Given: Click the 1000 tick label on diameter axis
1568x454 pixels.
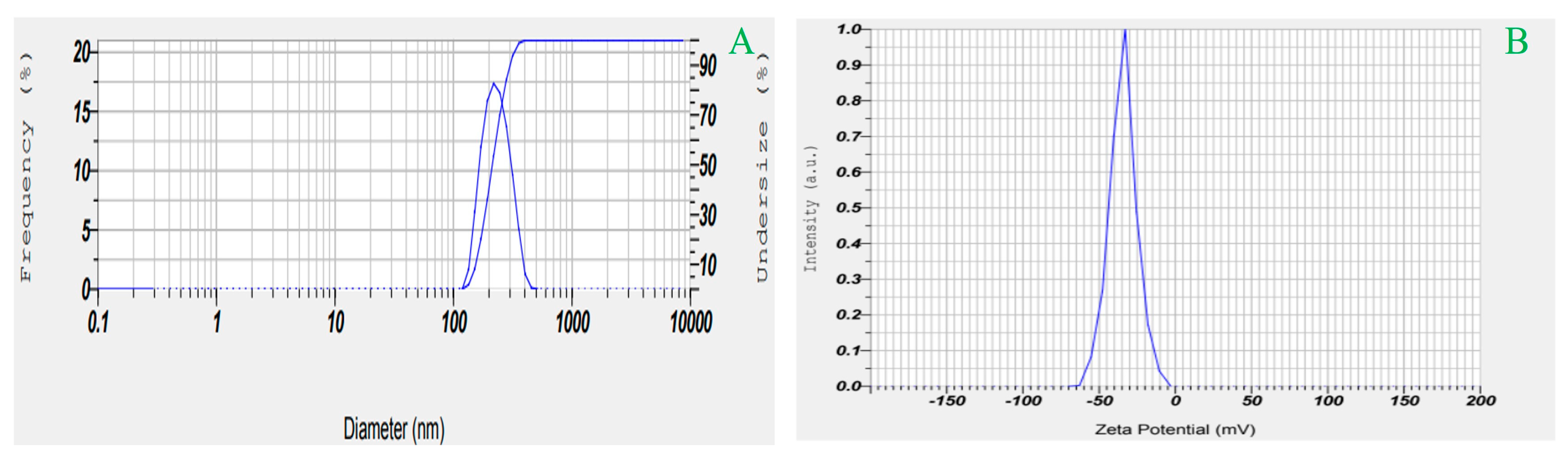Looking at the screenshot, I should [572, 323].
